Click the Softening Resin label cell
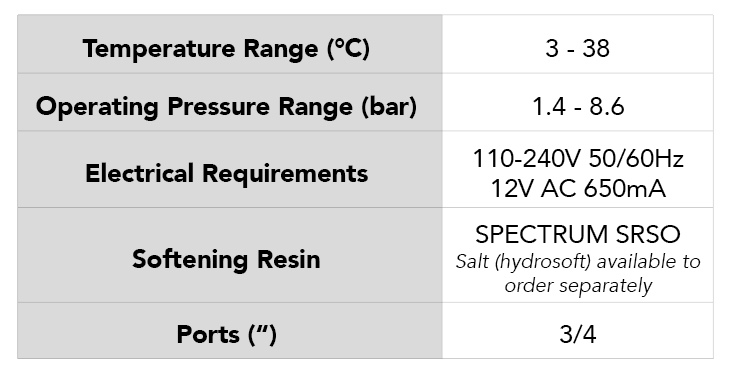730x374 pixels. point(230,255)
